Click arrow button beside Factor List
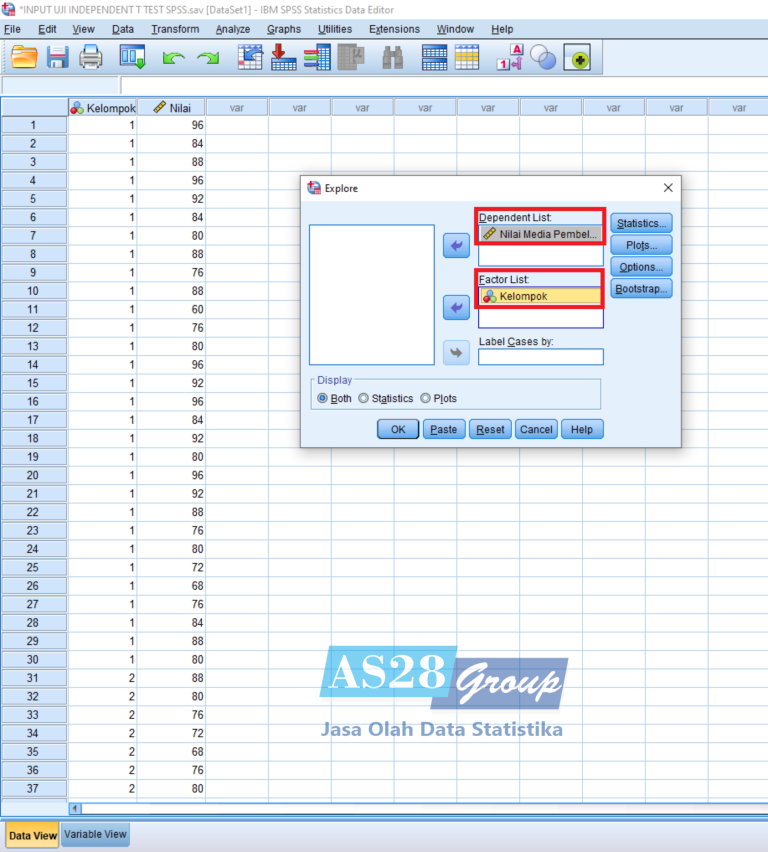 (x=456, y=308)
